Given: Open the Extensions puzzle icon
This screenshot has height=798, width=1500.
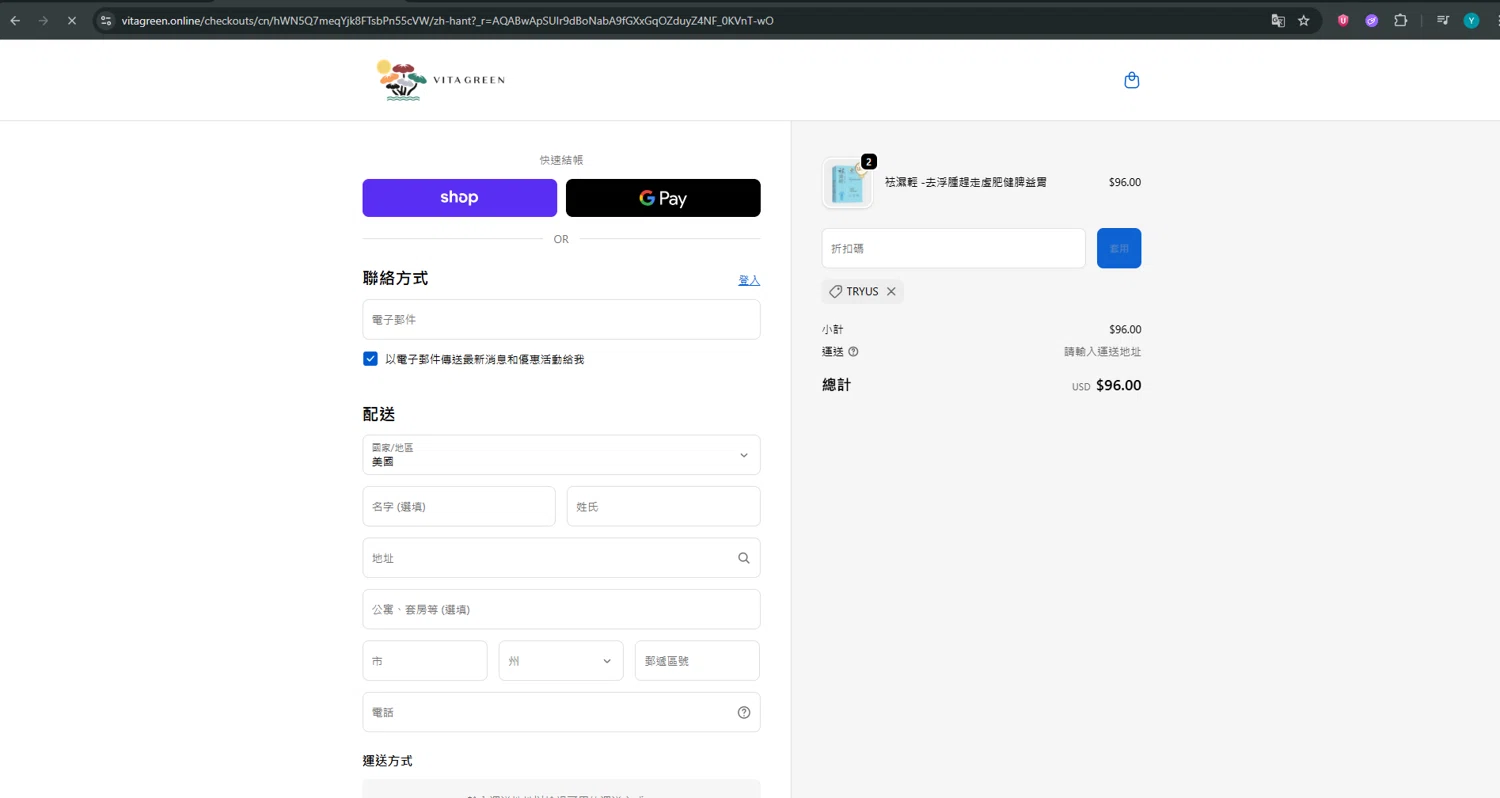Looking at the screenshot, I should coord(1400,20).
